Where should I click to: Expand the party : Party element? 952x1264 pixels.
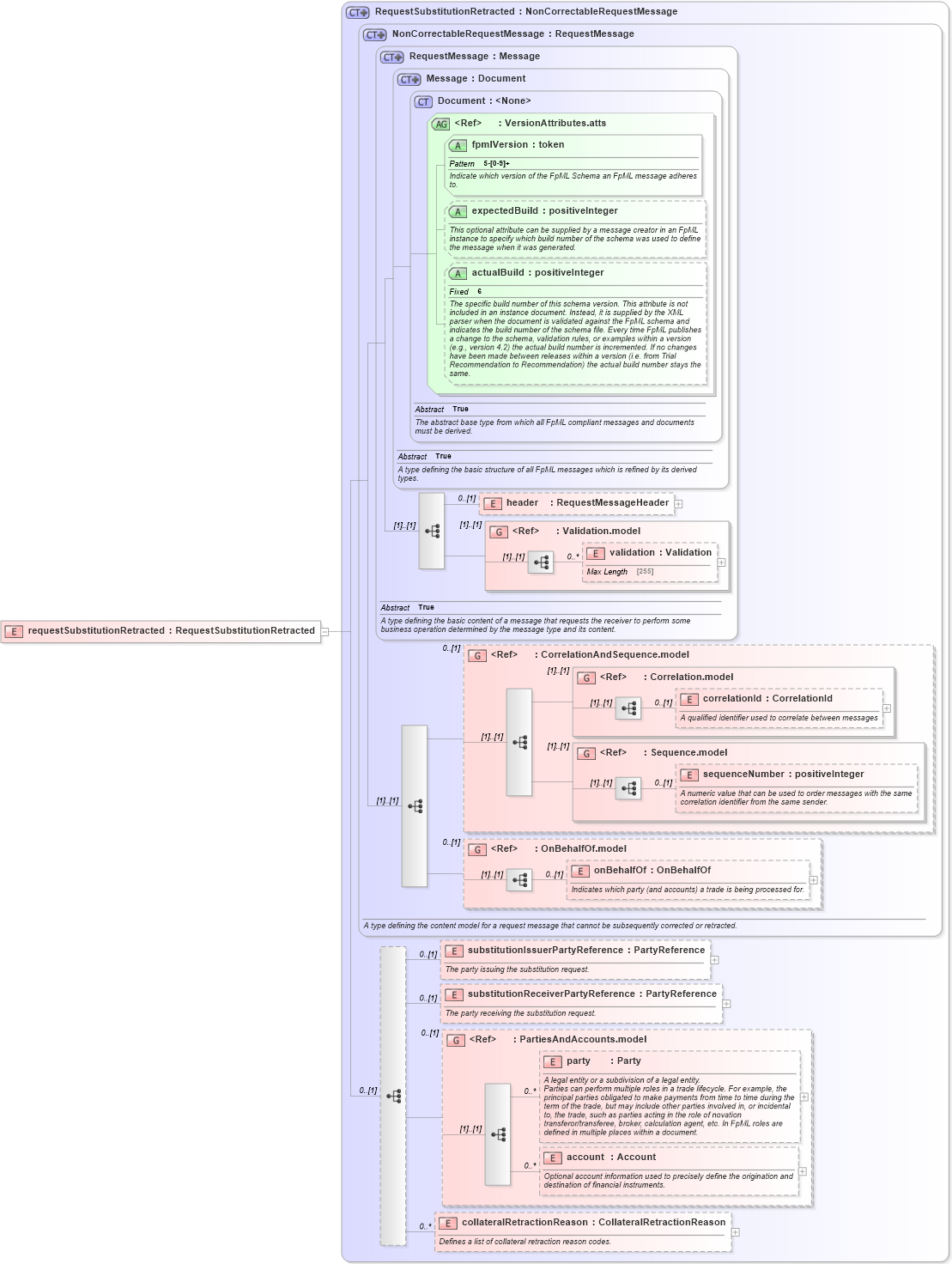[x=804, y=1097]
